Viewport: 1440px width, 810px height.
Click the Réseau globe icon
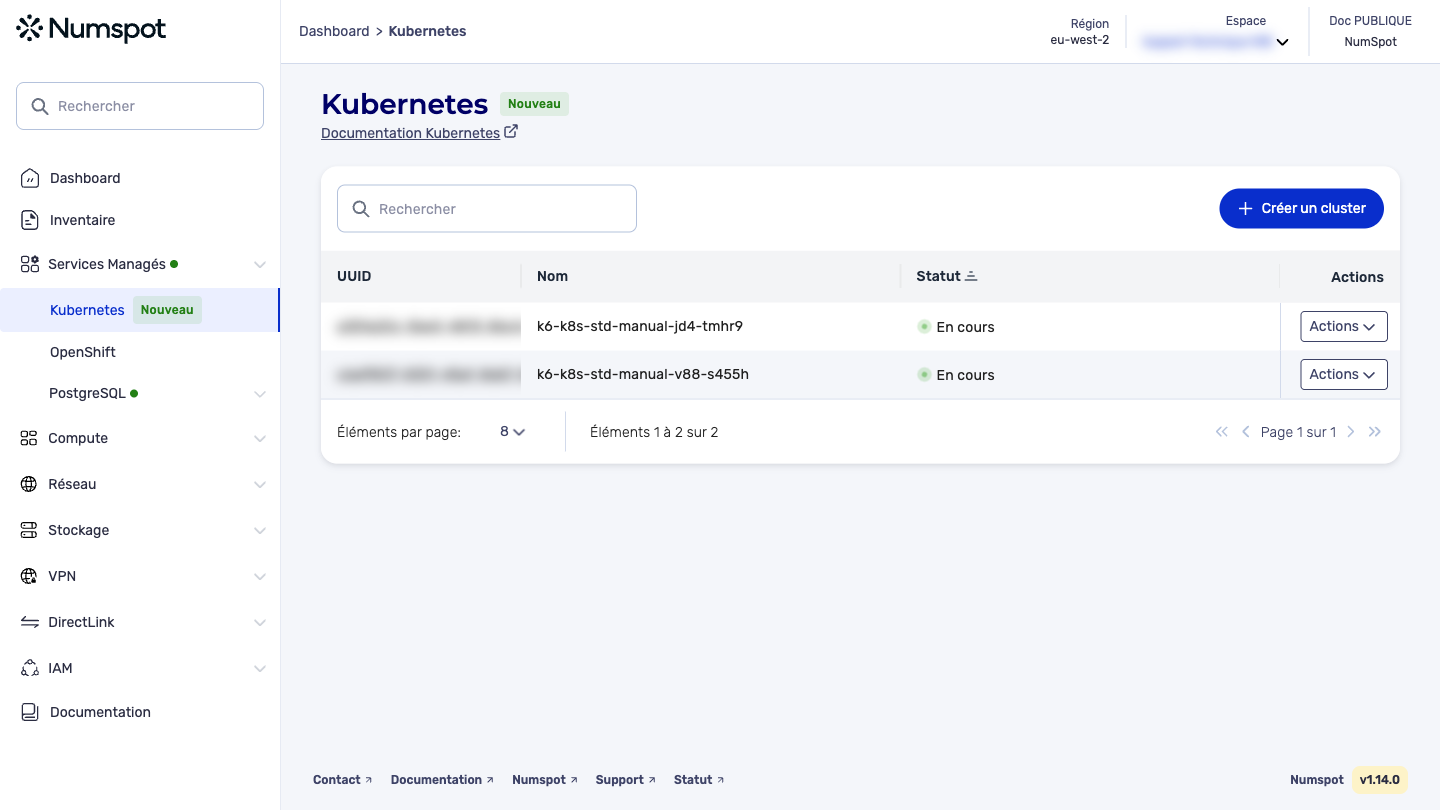tap(30, 484)
